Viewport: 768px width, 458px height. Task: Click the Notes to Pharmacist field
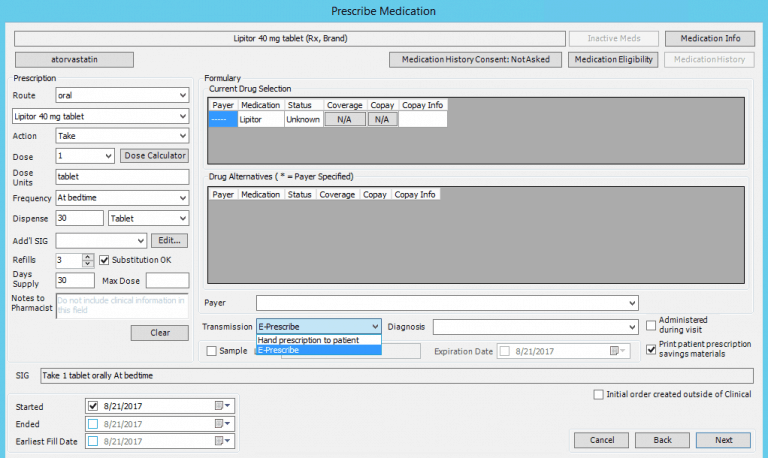pyautogui.click(x=122, y=305)
